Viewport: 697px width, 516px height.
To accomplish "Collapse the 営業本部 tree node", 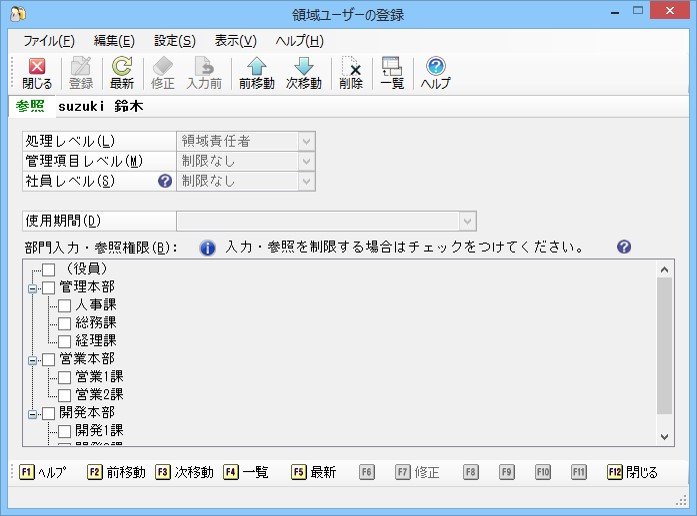I will 32,360.
